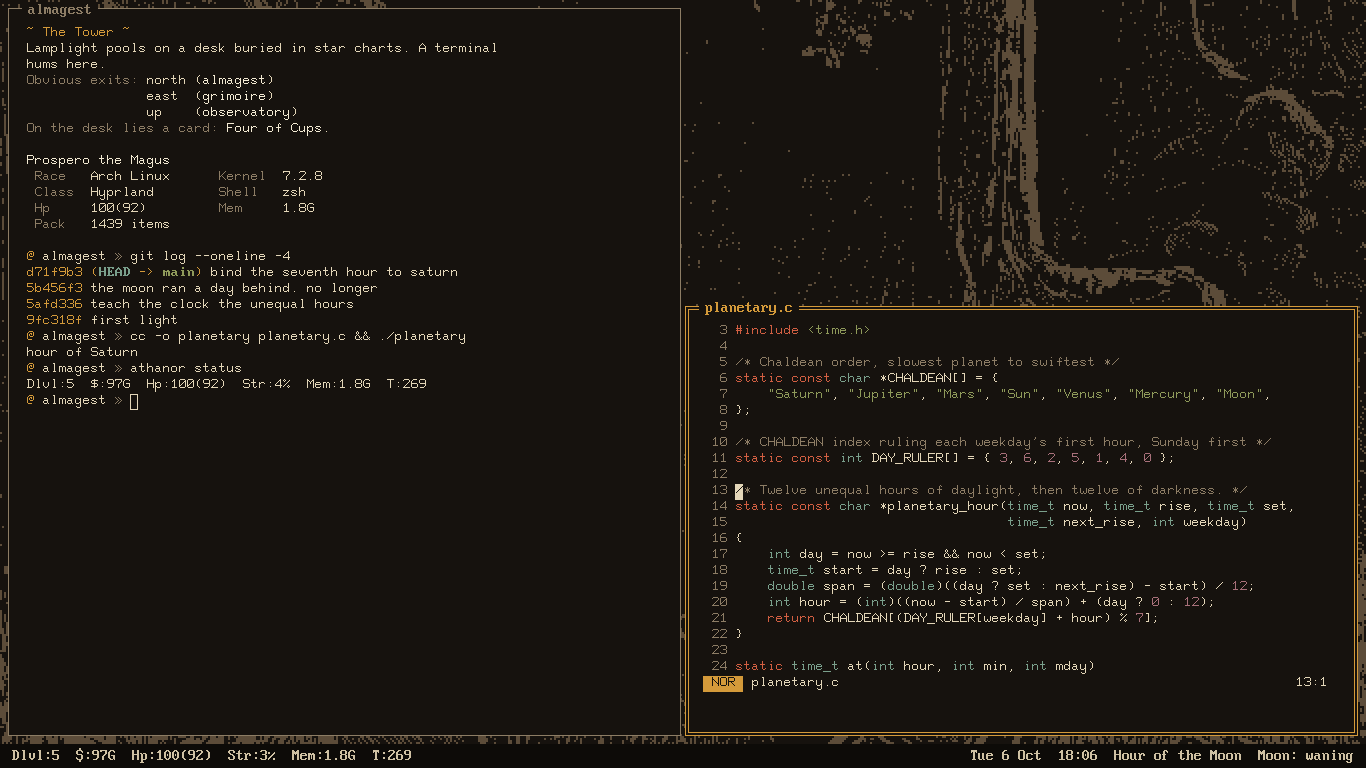Click Str:3% in the bottom status bar
The width and height of the screenshot is (1366, 768).
pos(252,755)
